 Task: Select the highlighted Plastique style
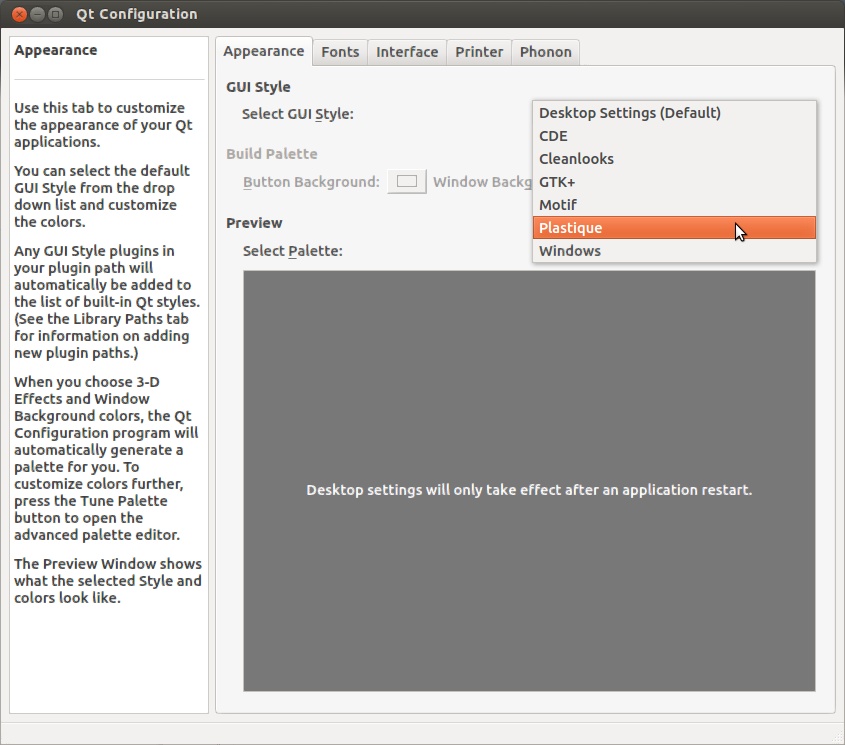click(x=674, y=227)
